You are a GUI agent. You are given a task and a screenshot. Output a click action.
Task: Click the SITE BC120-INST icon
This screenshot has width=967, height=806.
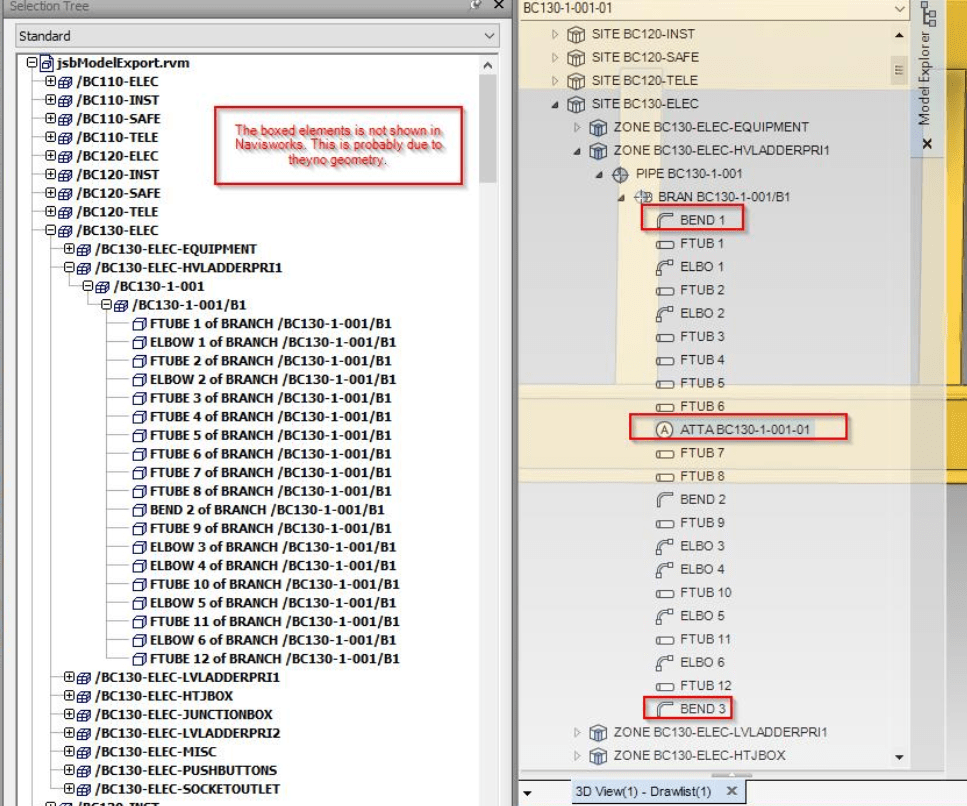576,34
